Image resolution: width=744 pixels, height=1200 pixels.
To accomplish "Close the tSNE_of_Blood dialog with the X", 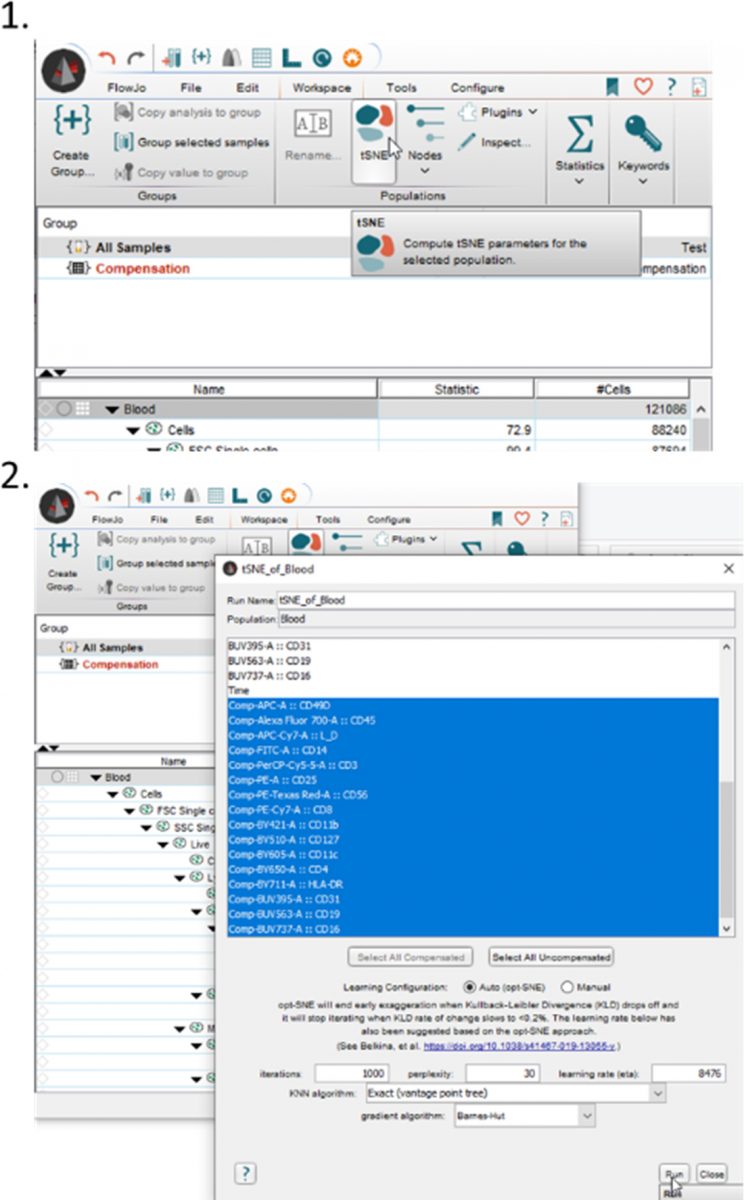I will pyautogui.click(x=728, y=568).
